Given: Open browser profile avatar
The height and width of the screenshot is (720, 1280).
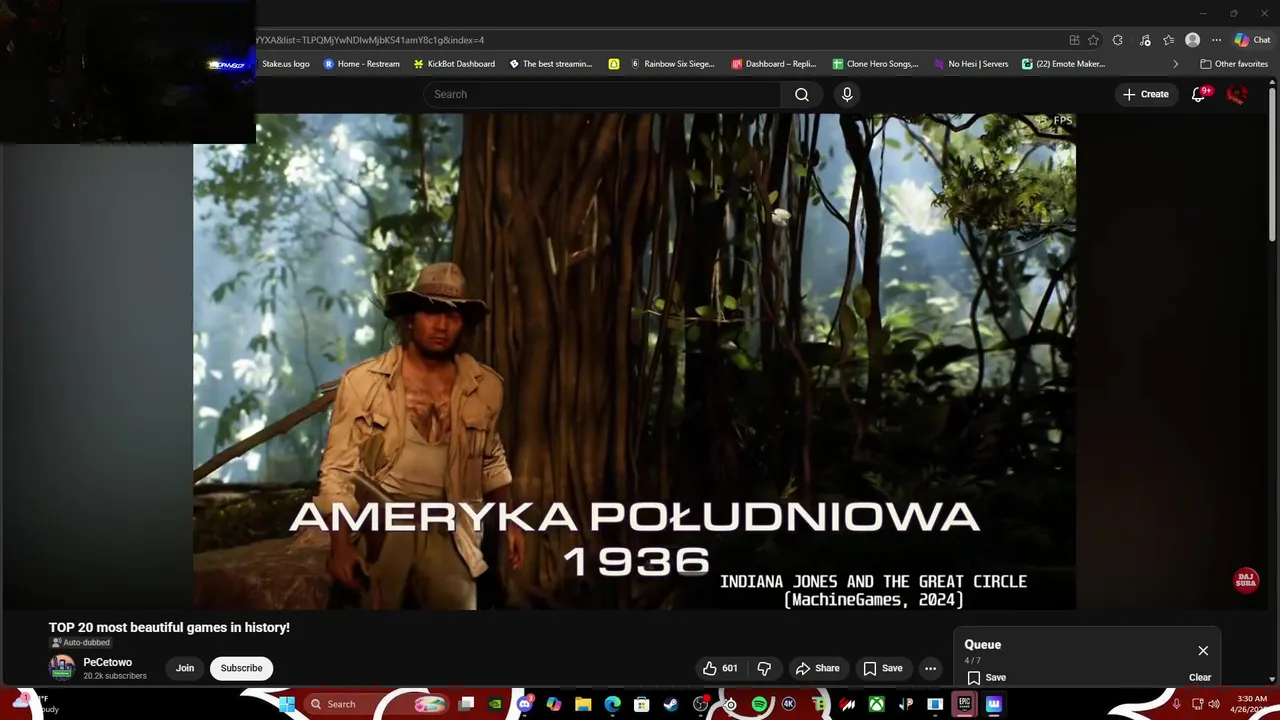Looking at the screenshot, I should pos(1192,40).
